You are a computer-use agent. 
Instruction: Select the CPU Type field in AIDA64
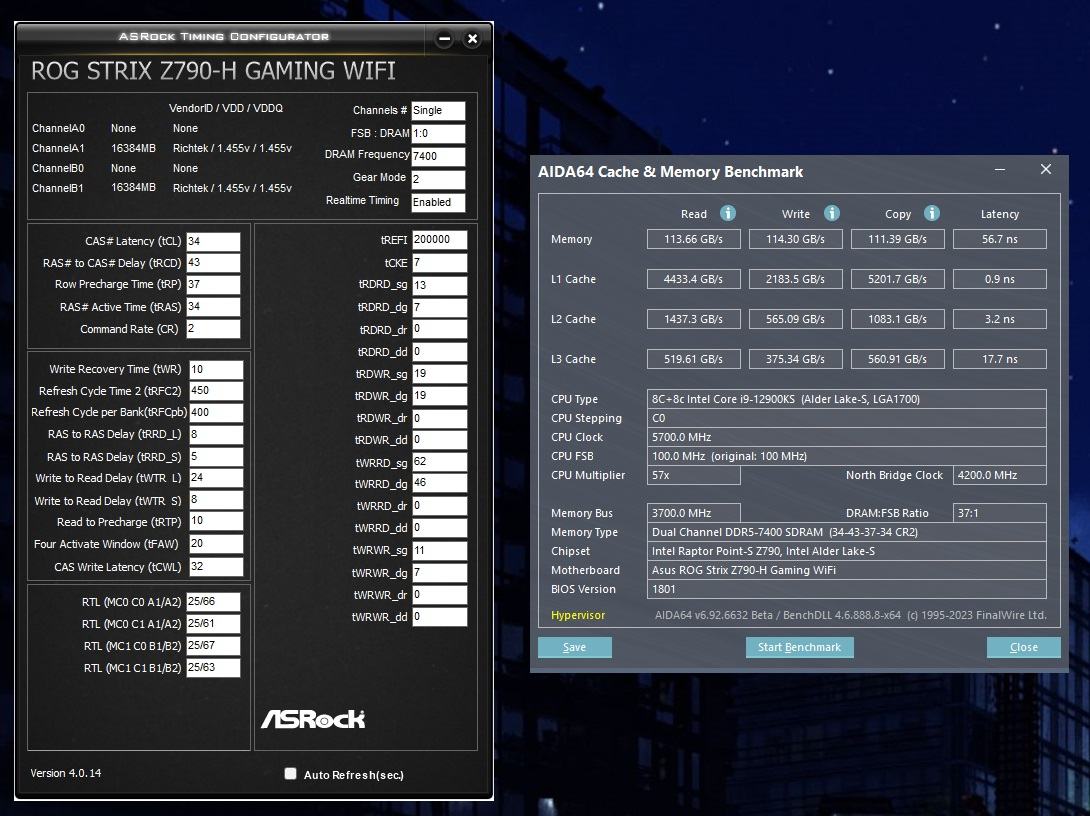click(x=847, y=399)
